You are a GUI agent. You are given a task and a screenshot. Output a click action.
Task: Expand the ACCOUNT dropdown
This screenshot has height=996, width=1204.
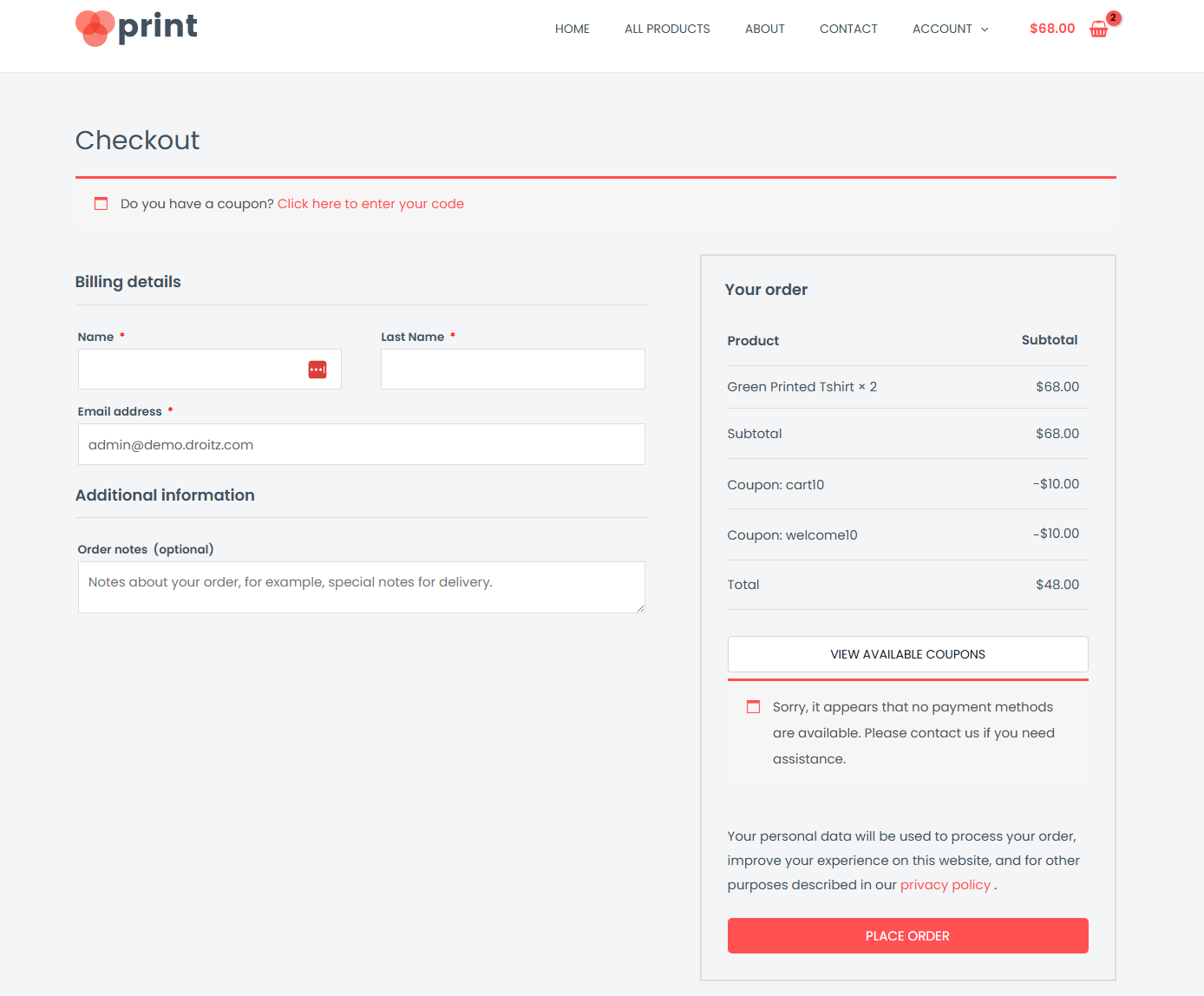click(x=950, y=29)
